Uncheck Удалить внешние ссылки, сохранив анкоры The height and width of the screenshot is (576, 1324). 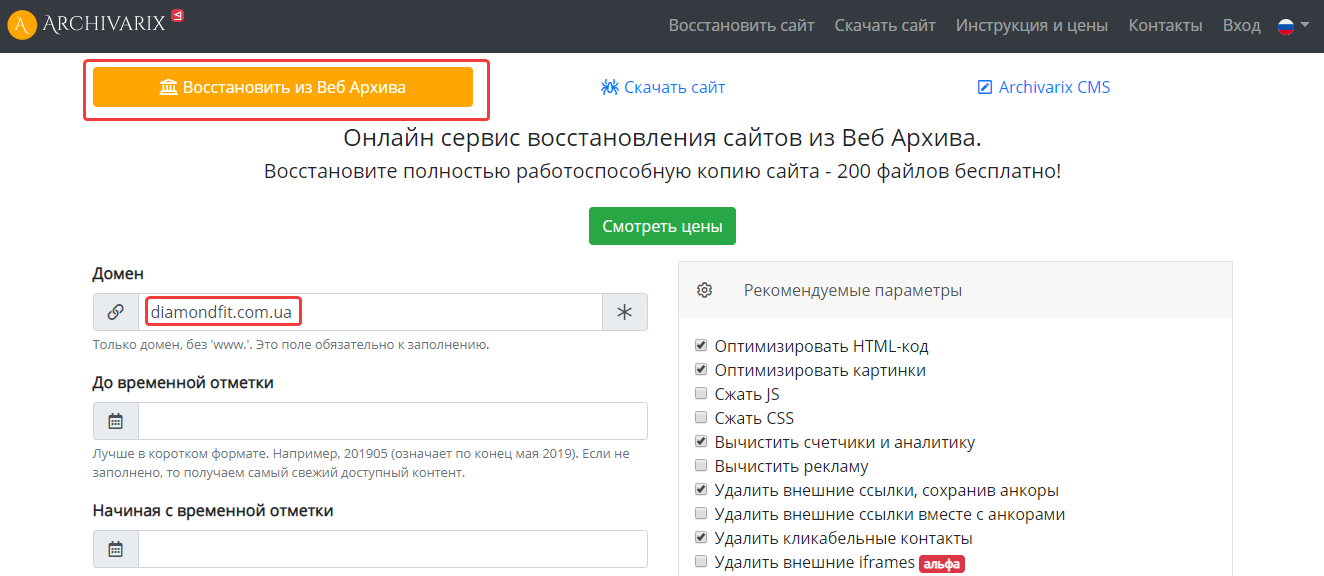pyautogui.click(x=701, y=490)
